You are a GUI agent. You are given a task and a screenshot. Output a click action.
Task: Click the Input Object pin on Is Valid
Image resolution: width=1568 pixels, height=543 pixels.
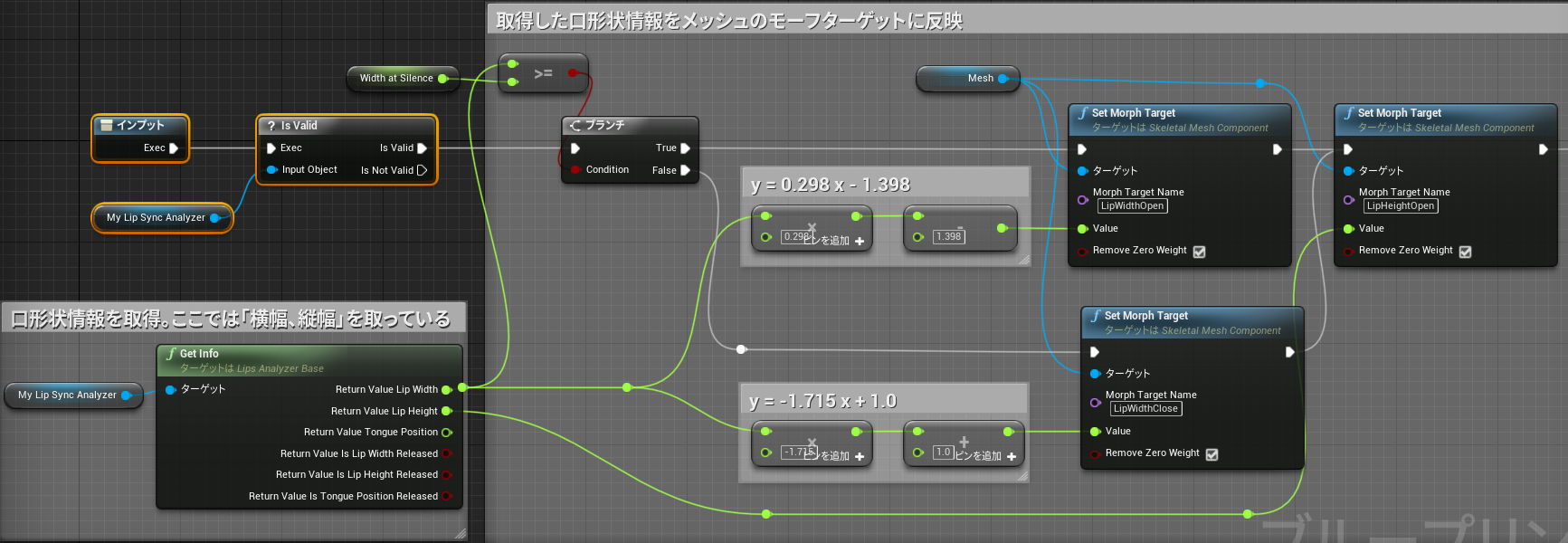click(271, 170)
